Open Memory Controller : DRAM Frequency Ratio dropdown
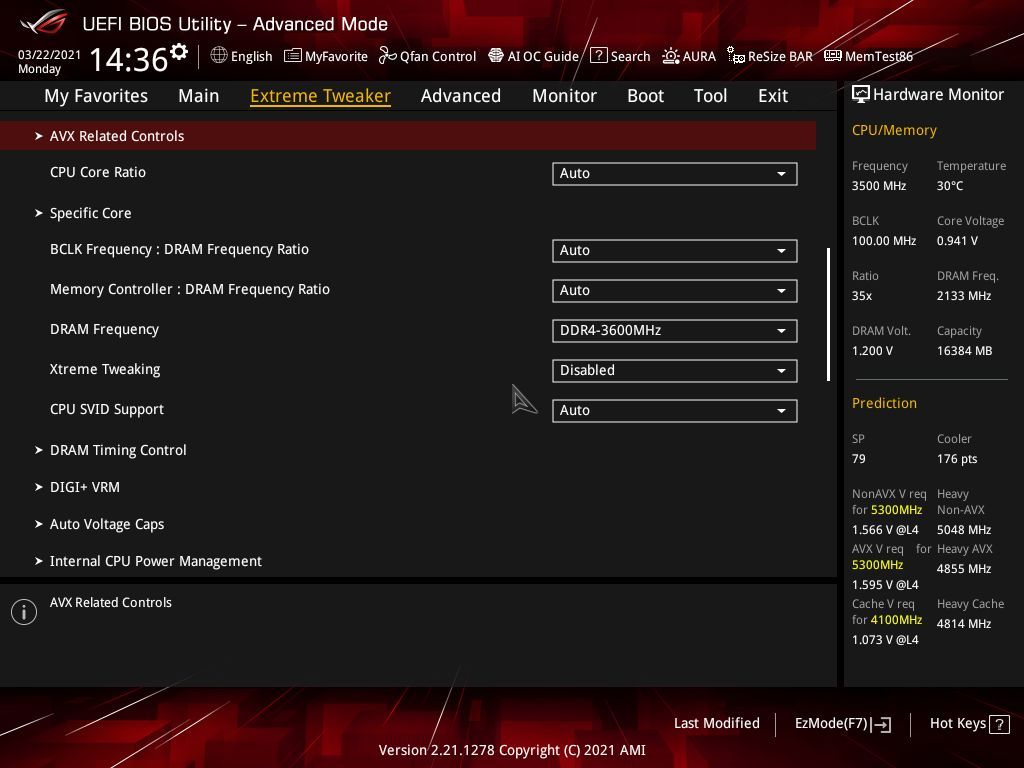 (675, 291)
